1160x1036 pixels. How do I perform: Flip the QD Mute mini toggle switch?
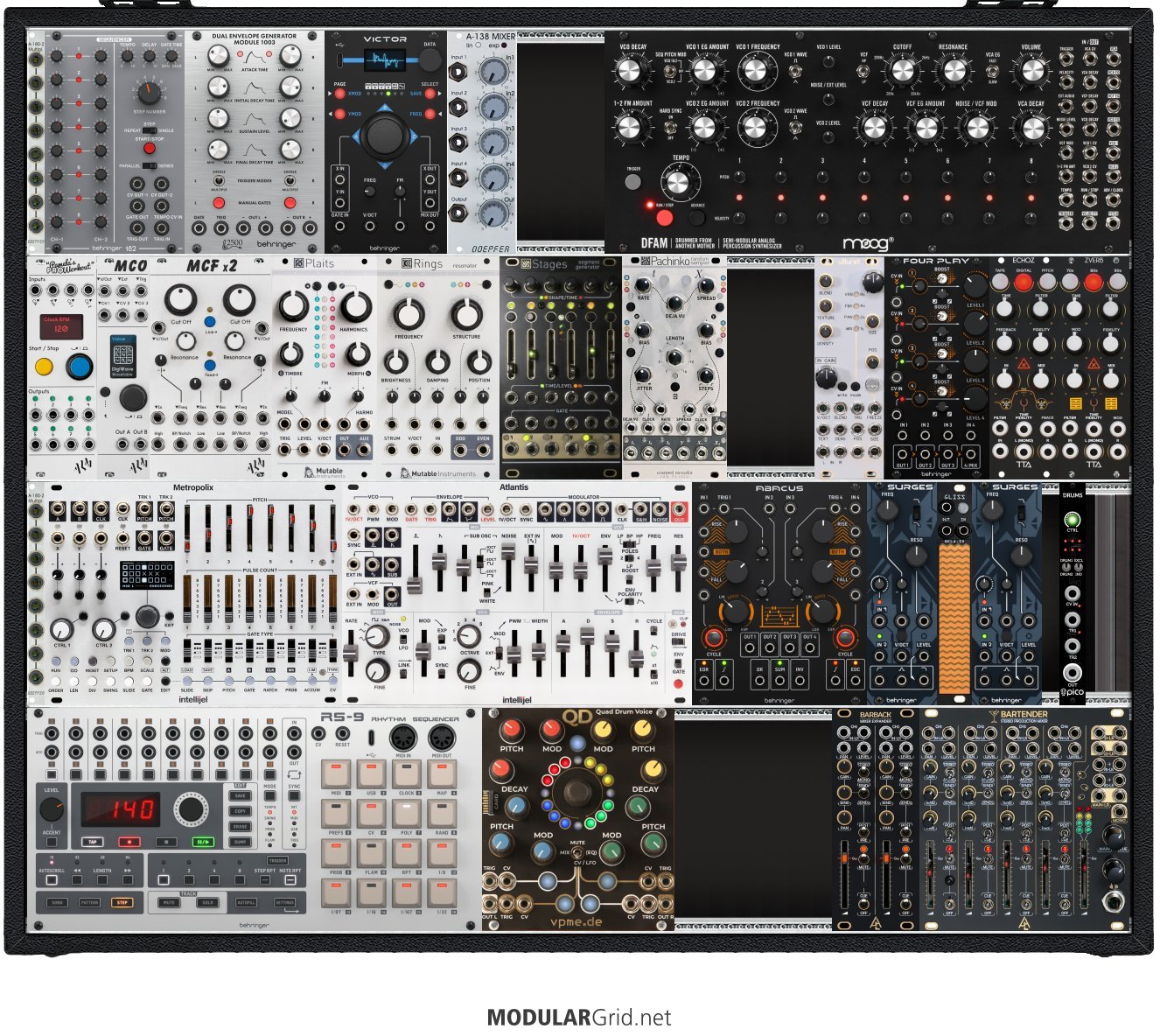point(577,851)
